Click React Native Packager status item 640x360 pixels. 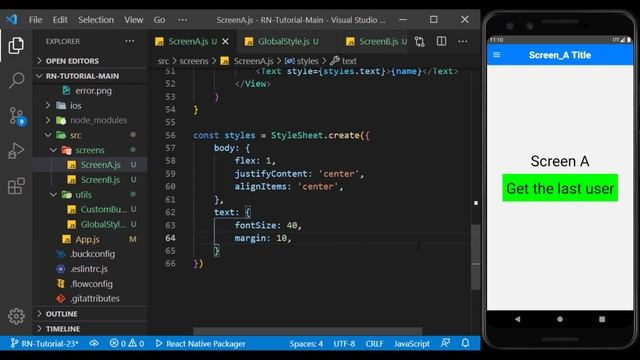[200, 344]
